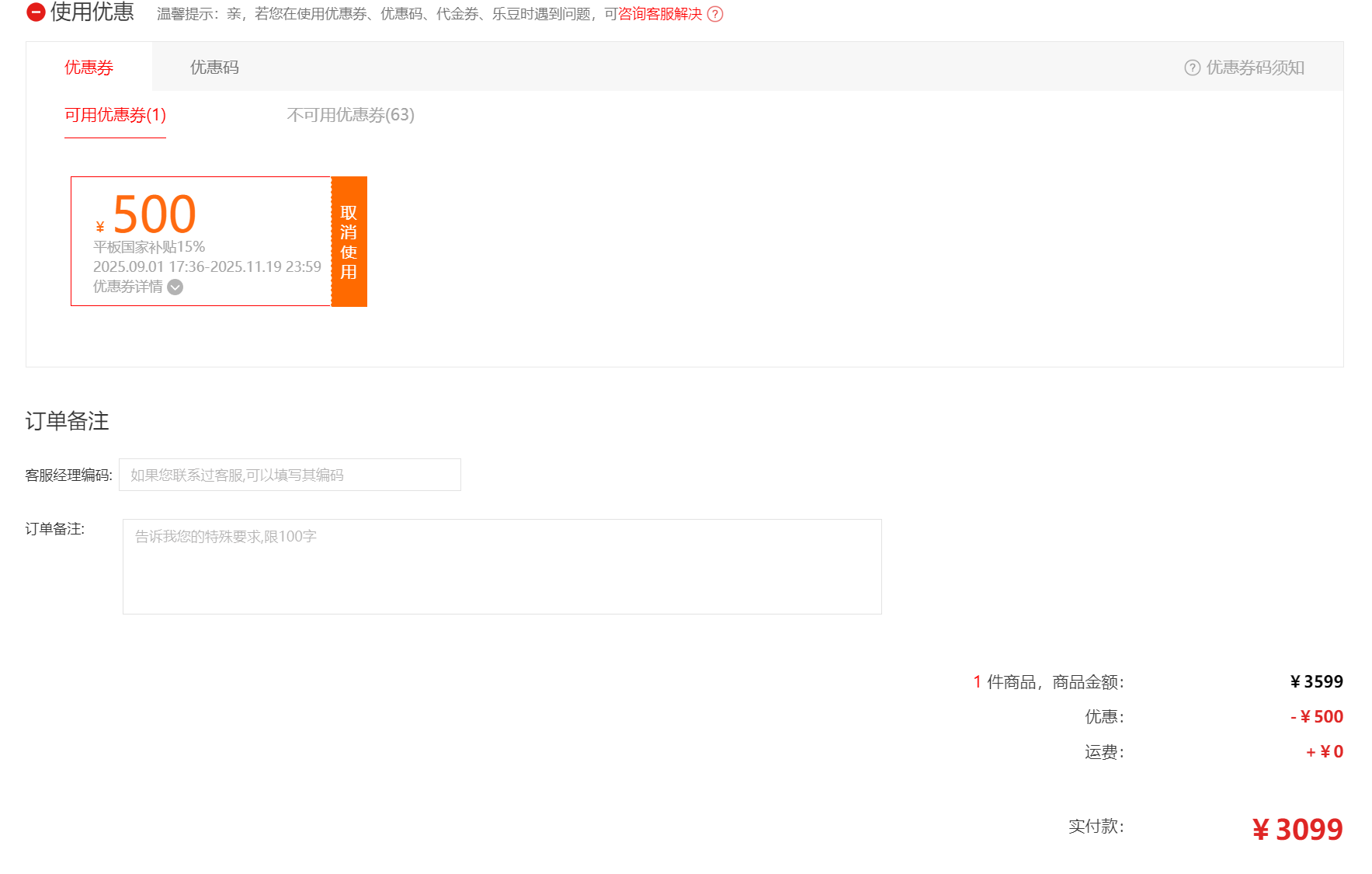The height and width of the screenshot is (874, 1372).
Task: Switch to the 优惠券 tab
Action: click(x=89, y=68)
